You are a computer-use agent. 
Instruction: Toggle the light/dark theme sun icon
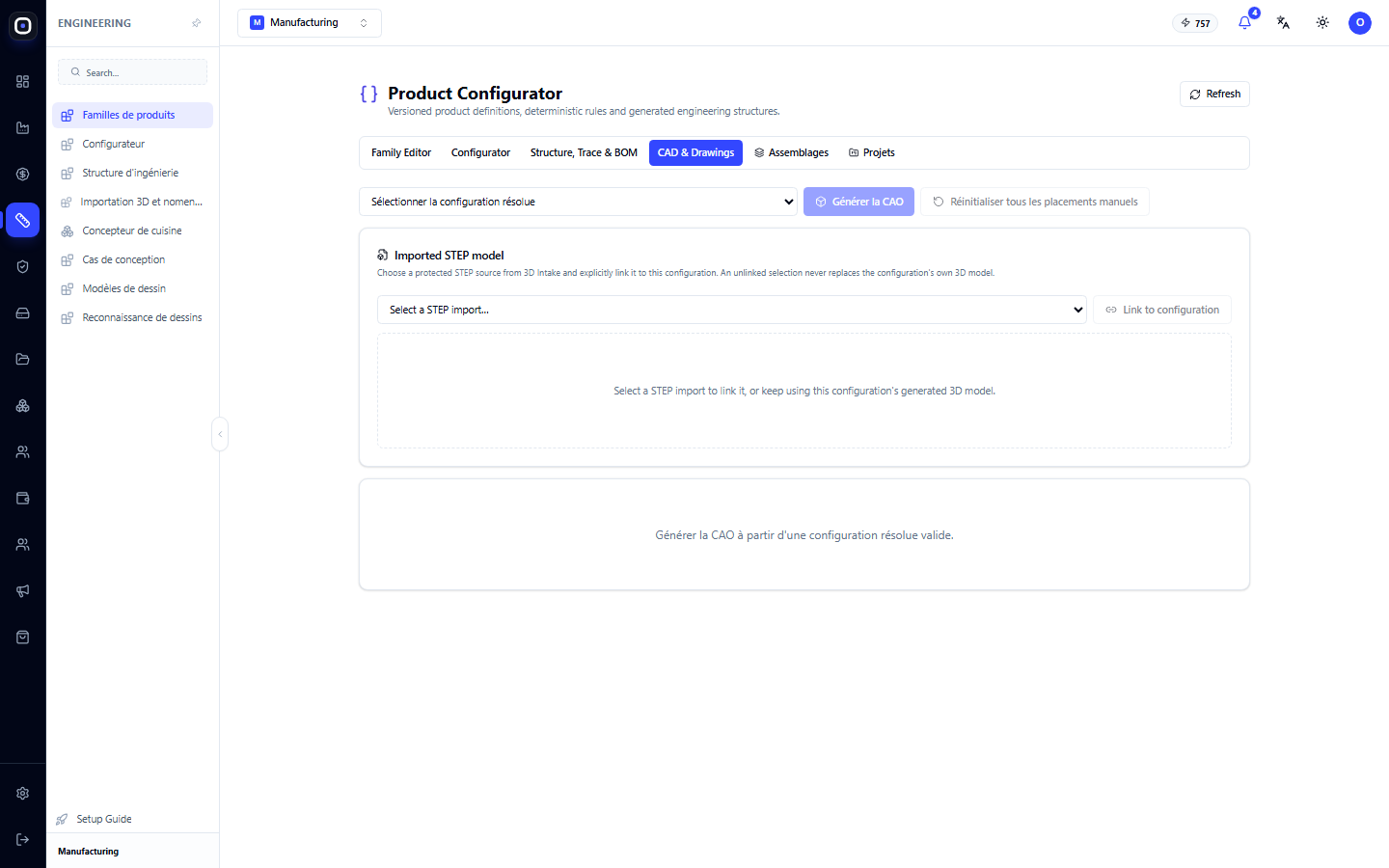(1322, 22)
